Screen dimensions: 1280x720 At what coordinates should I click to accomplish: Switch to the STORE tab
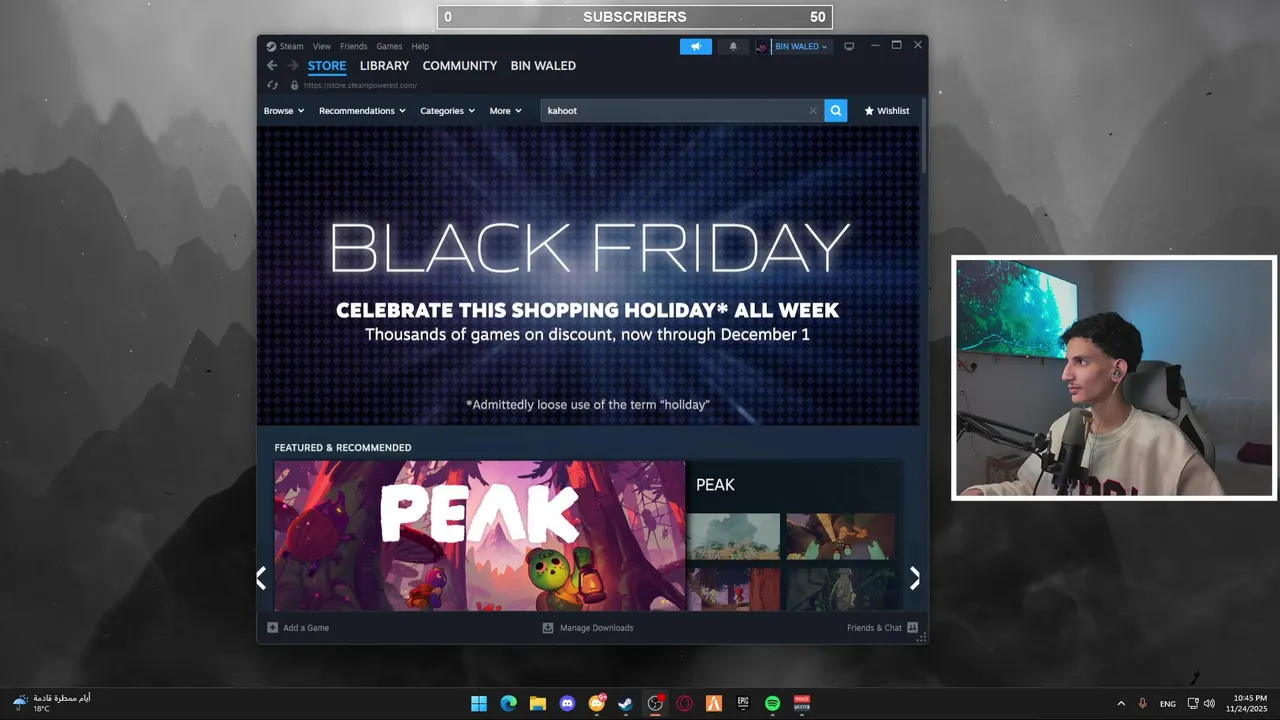click(x=327, y=66)
